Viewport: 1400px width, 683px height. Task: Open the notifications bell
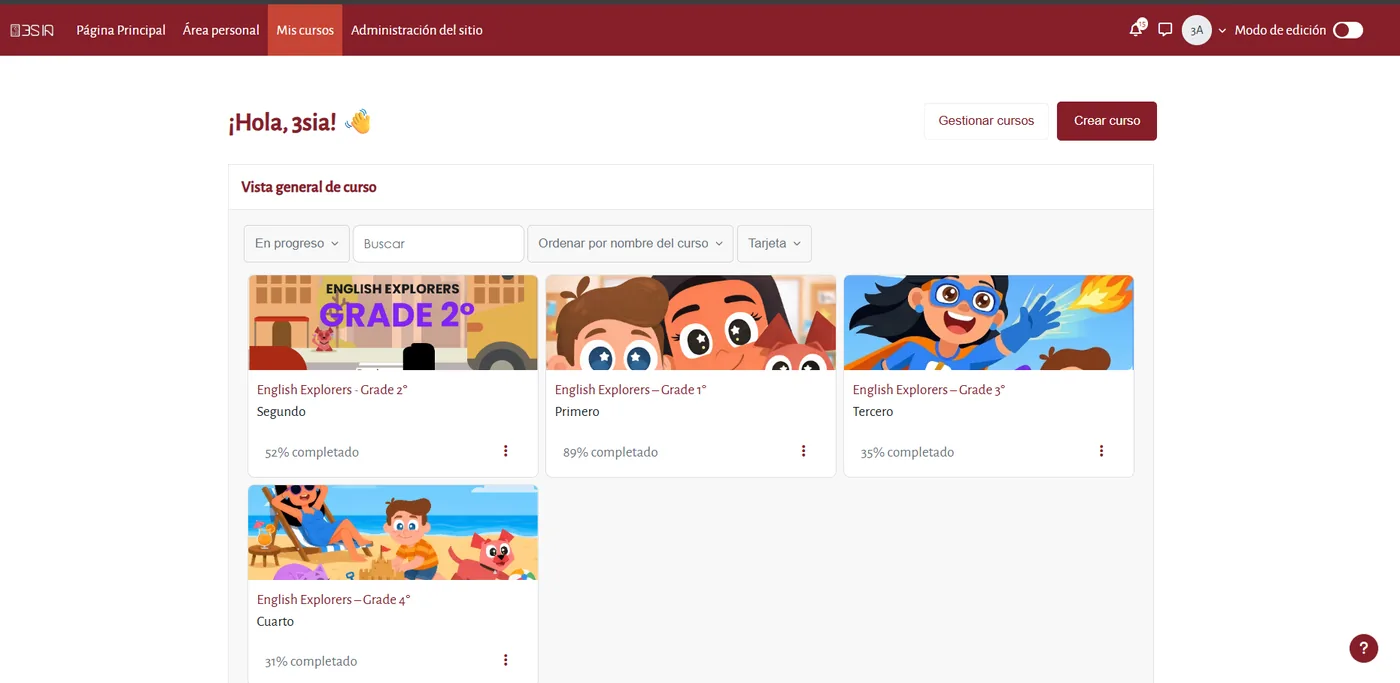(x=1136, y=30)
